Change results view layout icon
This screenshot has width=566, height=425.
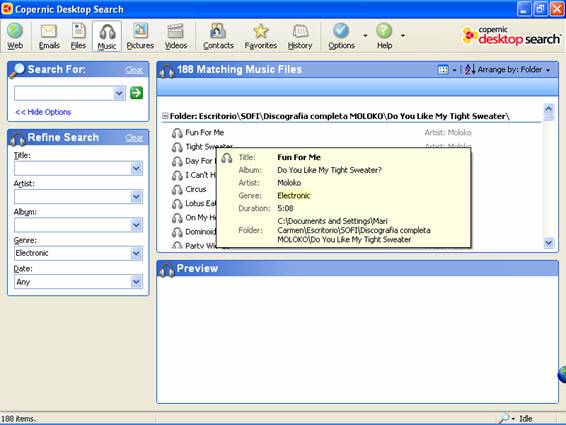[443, 69]
